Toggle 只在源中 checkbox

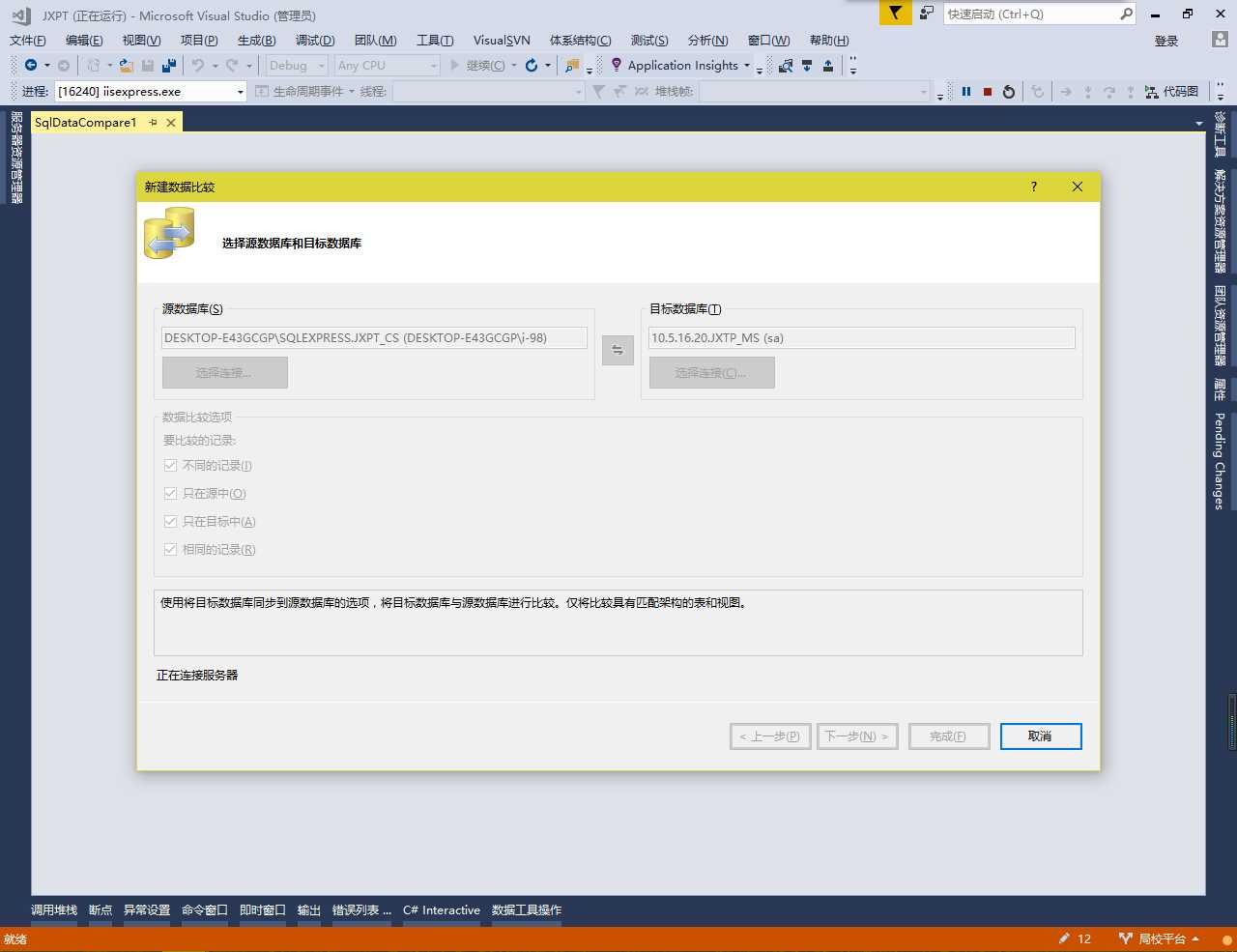tap(171, 493)
